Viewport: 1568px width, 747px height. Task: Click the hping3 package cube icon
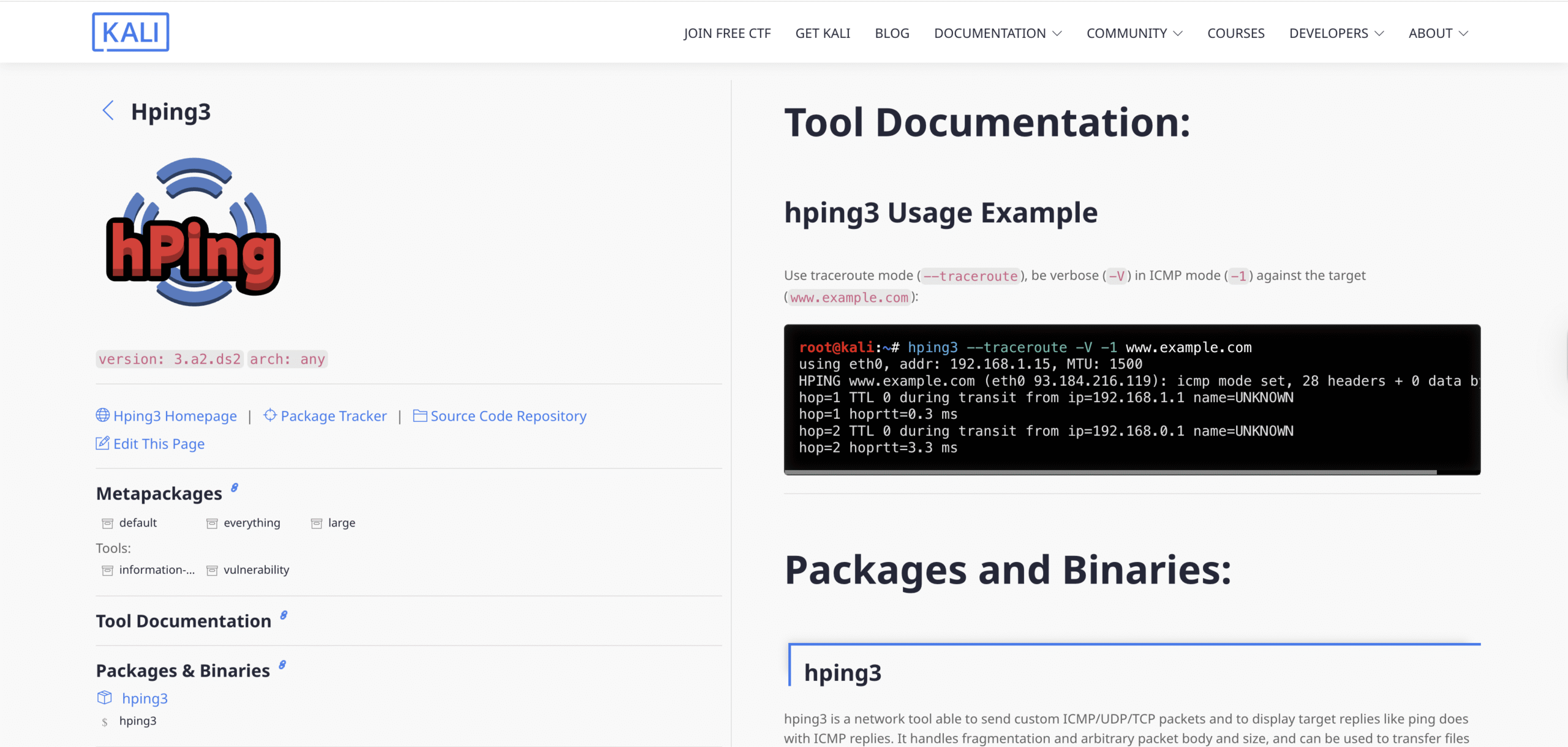click(105, 697)
